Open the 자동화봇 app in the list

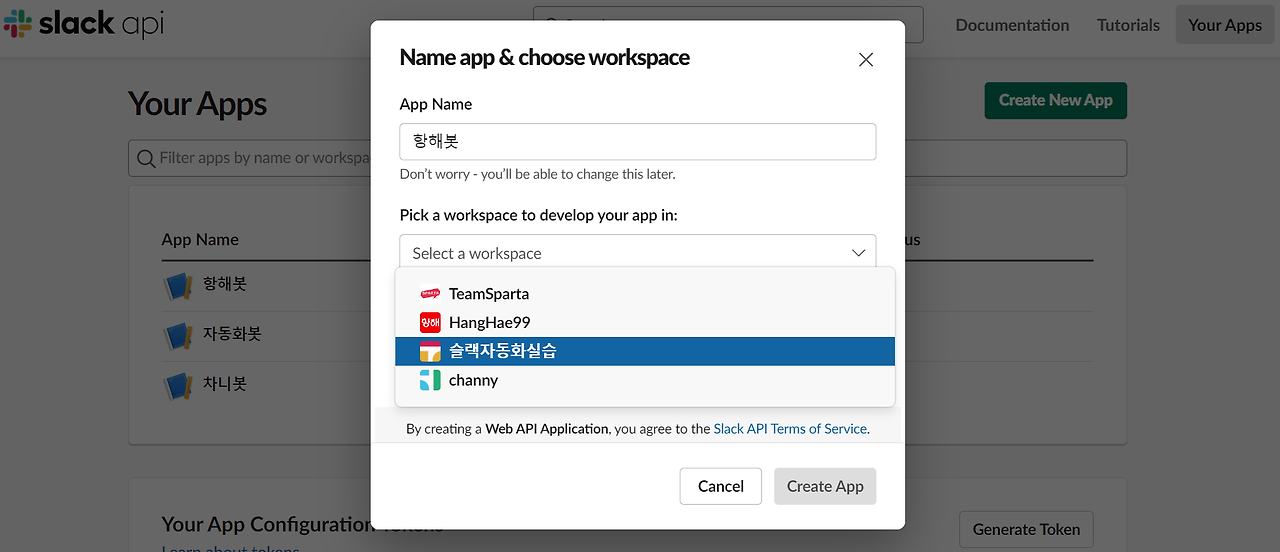pyautogui.click(x=232, y=333)
